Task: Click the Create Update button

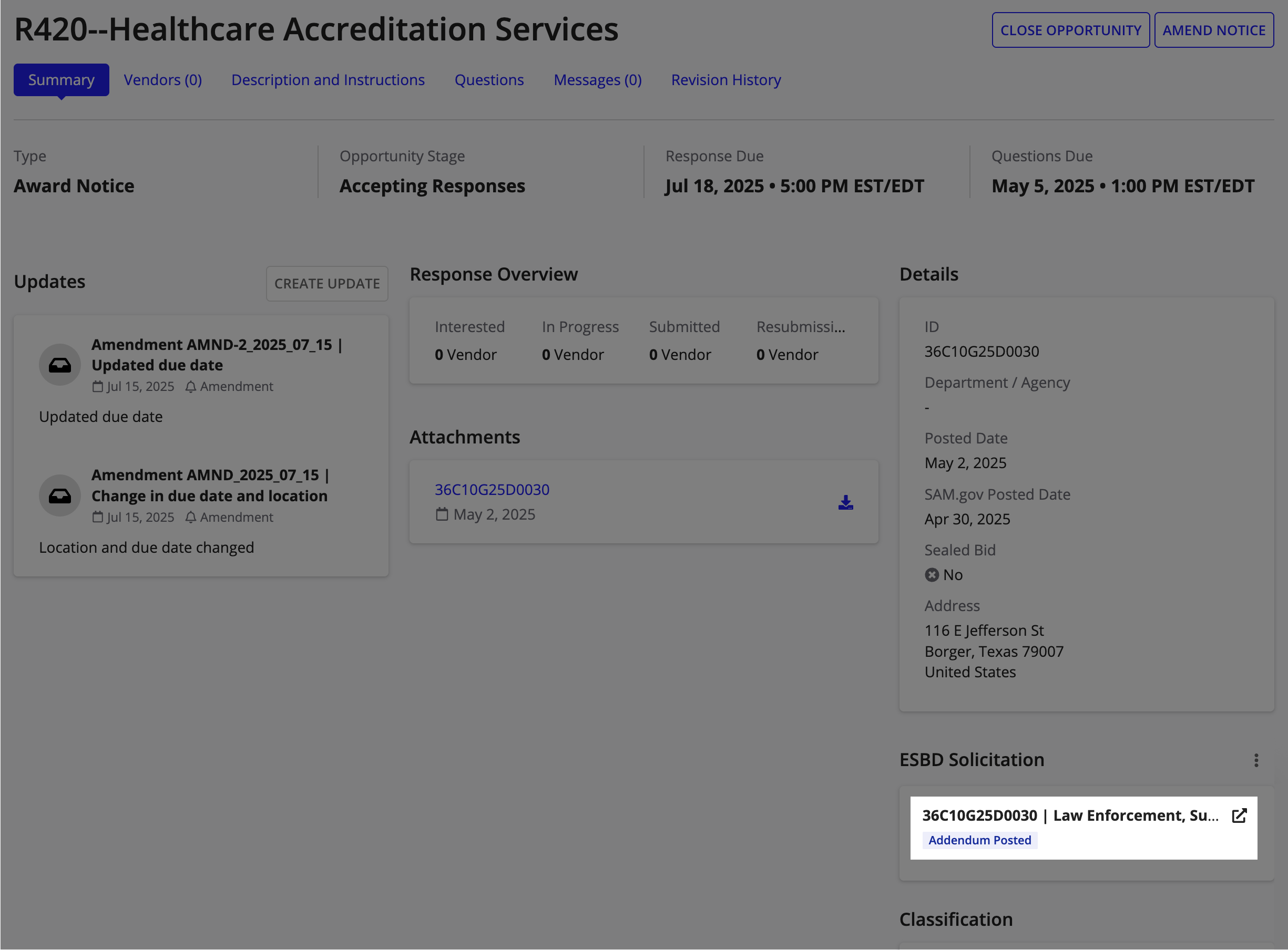Action: click(327, 284)
